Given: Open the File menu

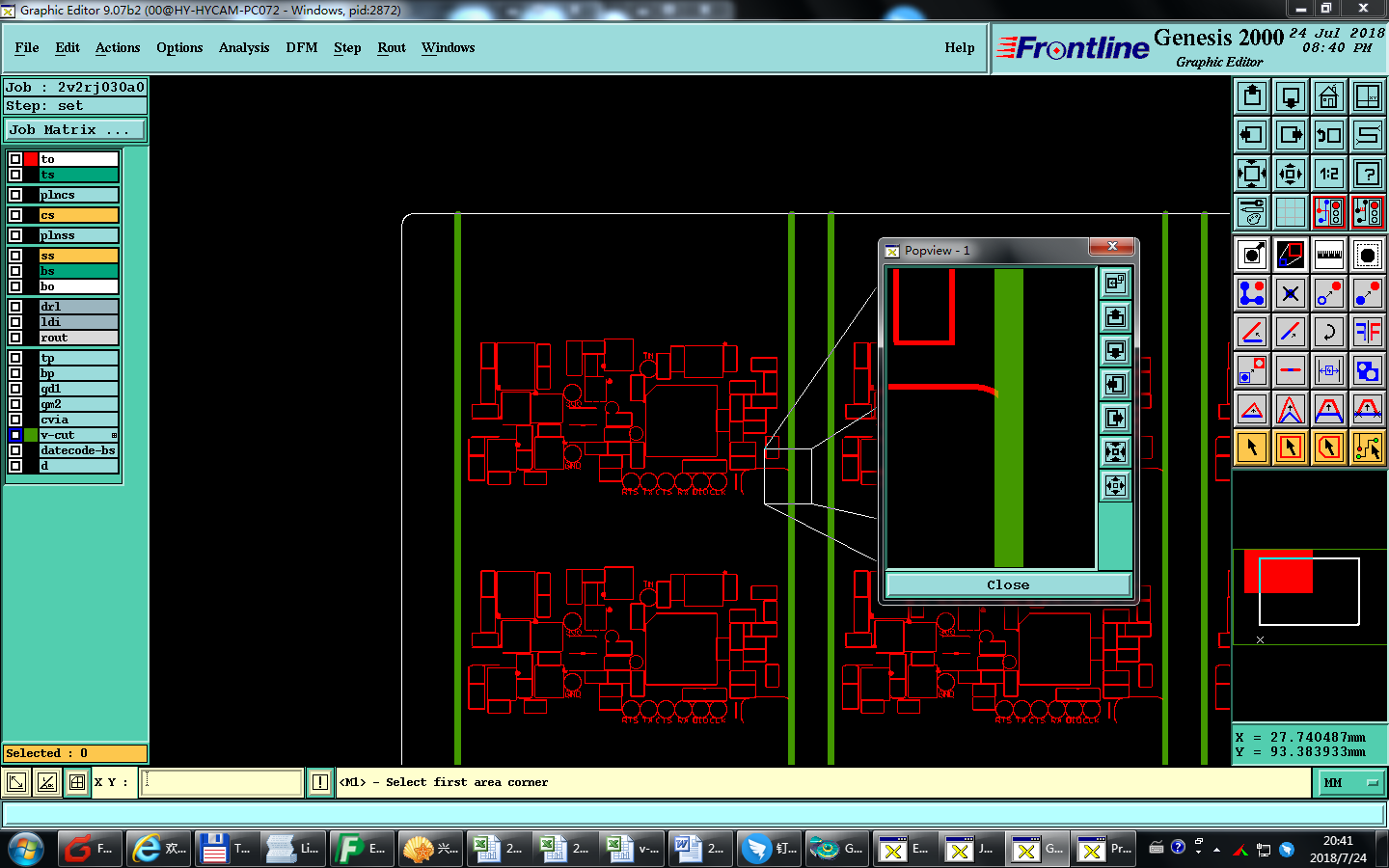Looking at the screenshot, I should [x=27, y=47].
